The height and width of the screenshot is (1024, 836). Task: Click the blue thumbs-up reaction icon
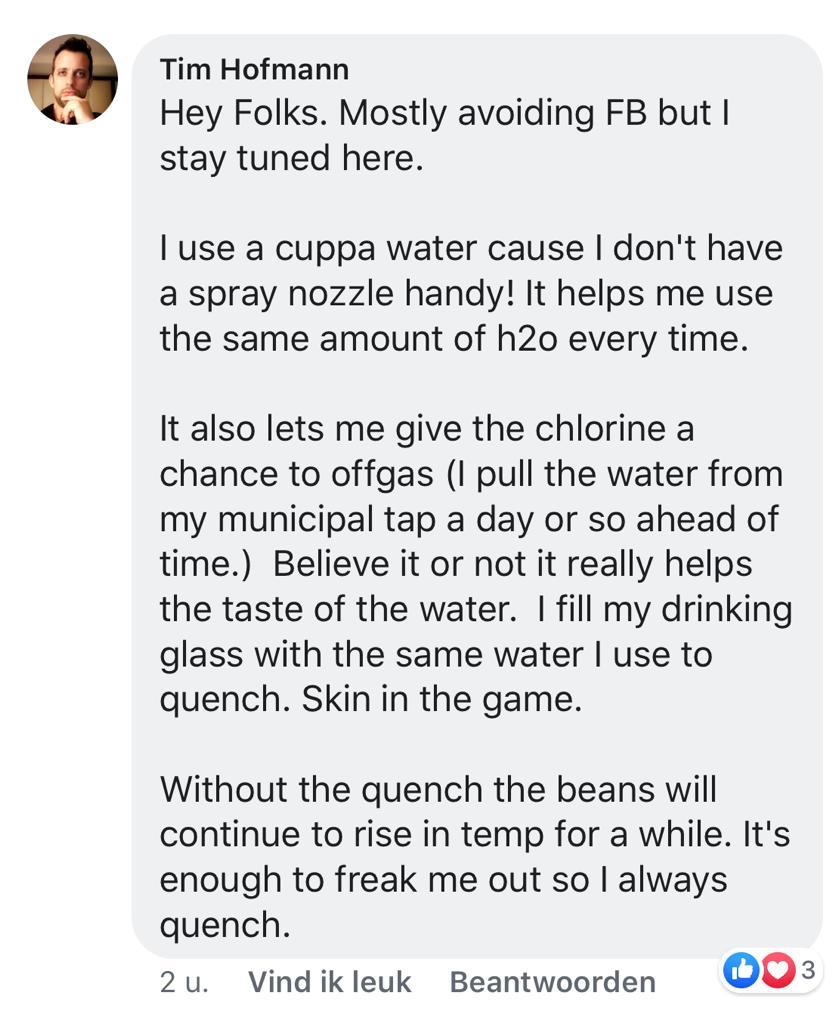coord(741,969)
